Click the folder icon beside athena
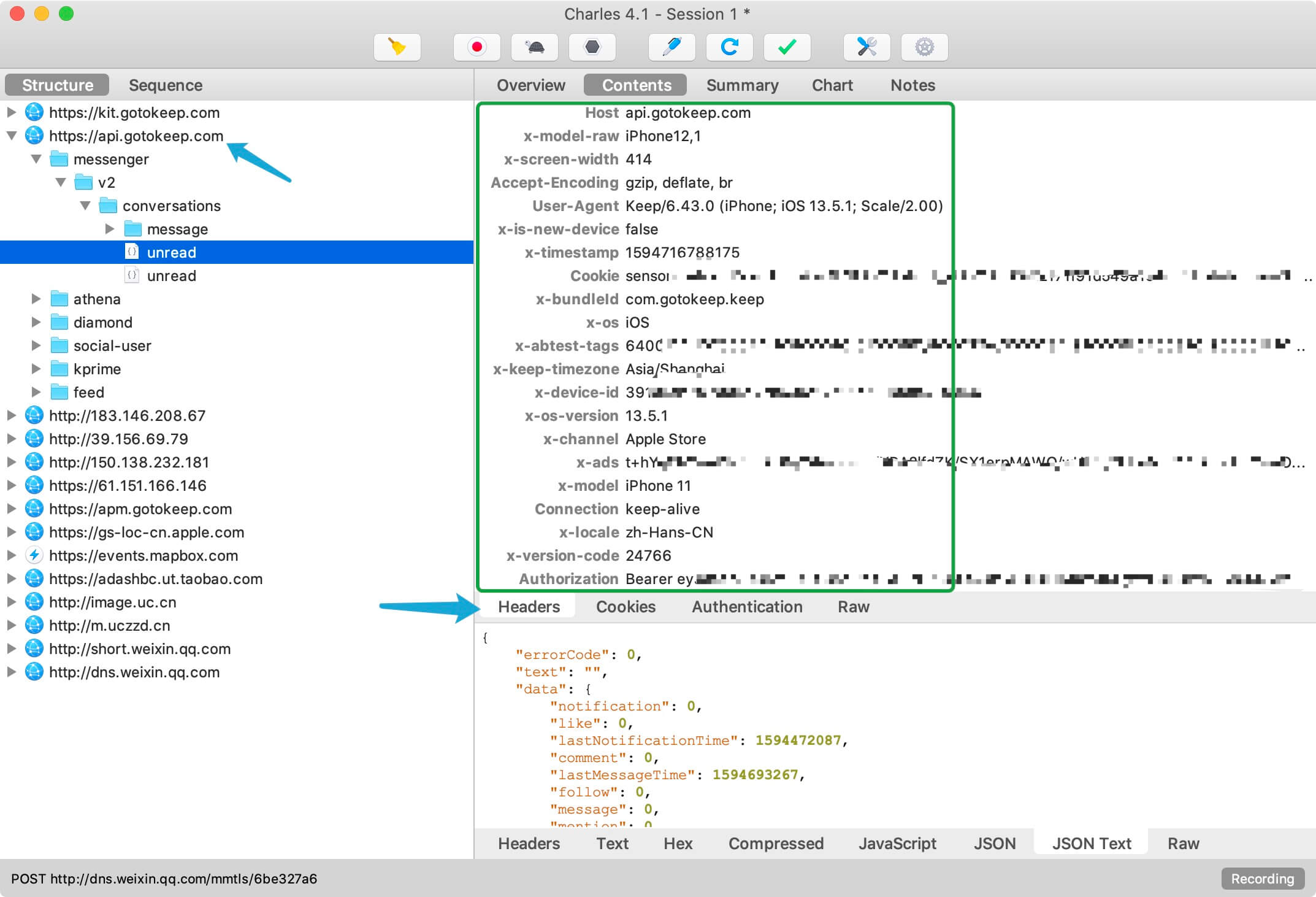Viewport: 1316px width, 897px height. pos(59,299)
